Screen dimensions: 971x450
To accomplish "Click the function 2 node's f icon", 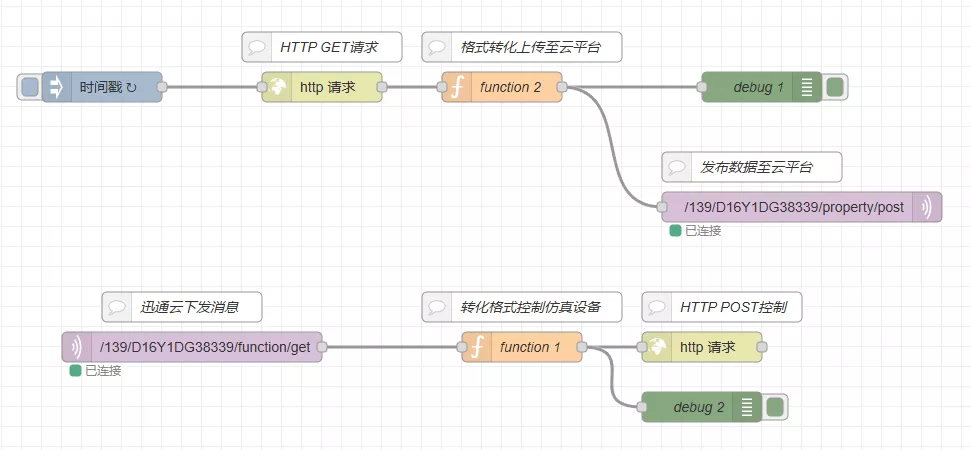I will tap(457, 87).
